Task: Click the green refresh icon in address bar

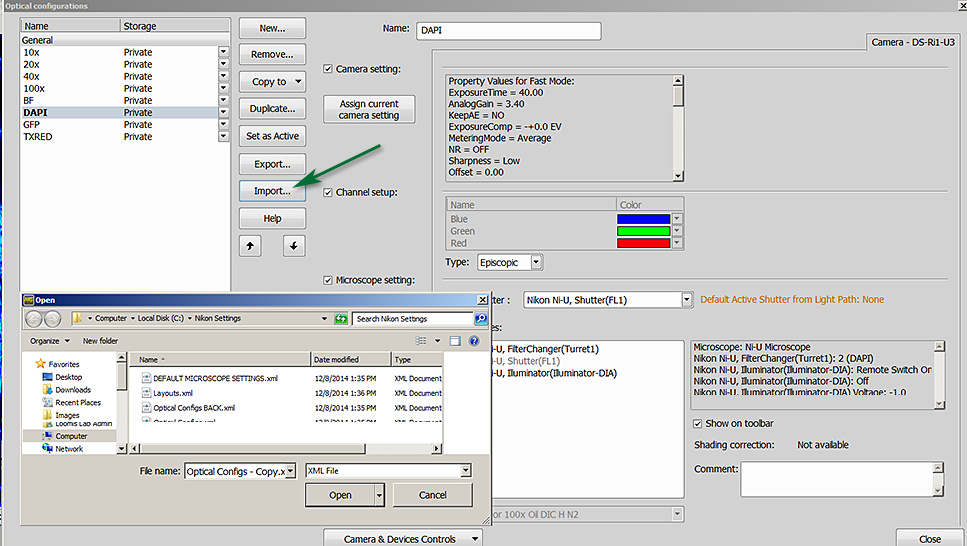Action: point(341,319)
